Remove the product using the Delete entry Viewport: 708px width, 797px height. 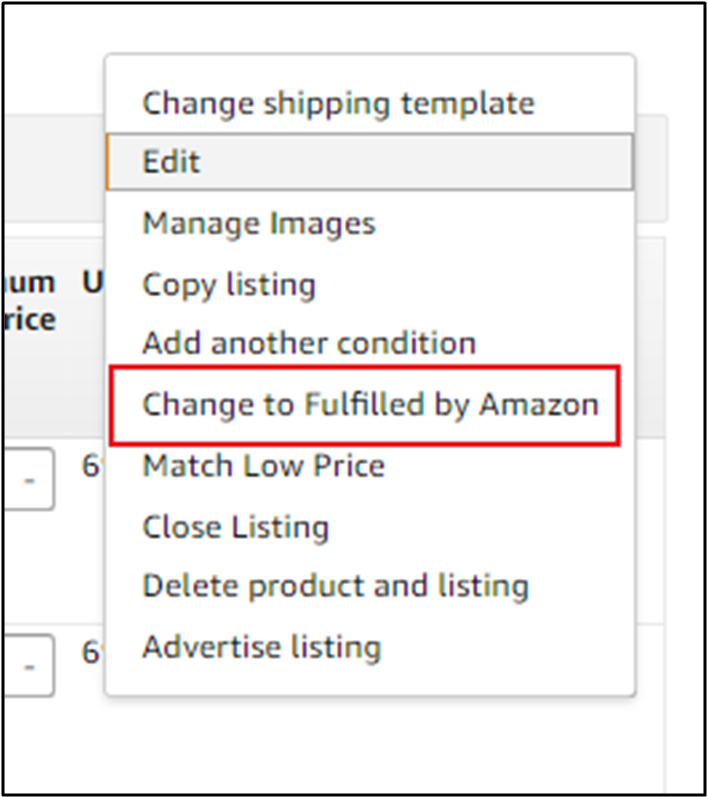click(x=335, y=586)
